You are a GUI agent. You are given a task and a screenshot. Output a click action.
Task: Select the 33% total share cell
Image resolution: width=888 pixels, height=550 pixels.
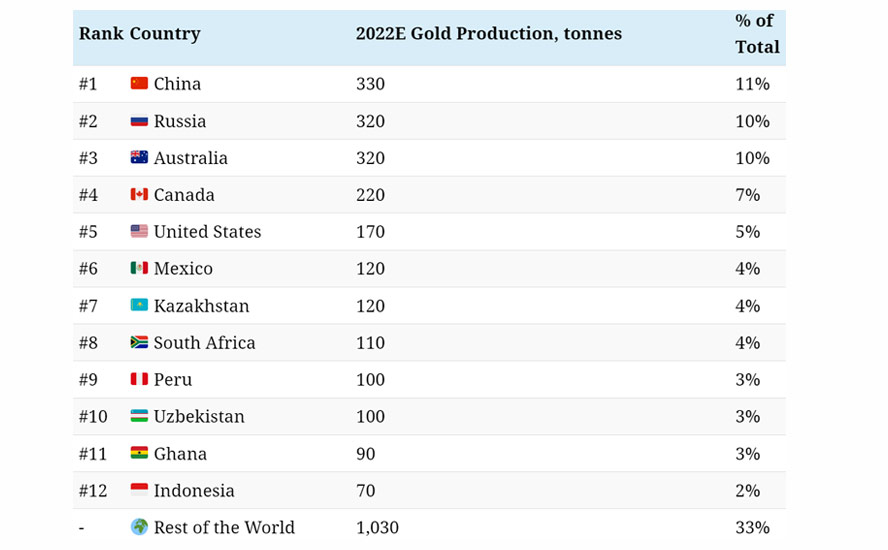pos(752,528)
